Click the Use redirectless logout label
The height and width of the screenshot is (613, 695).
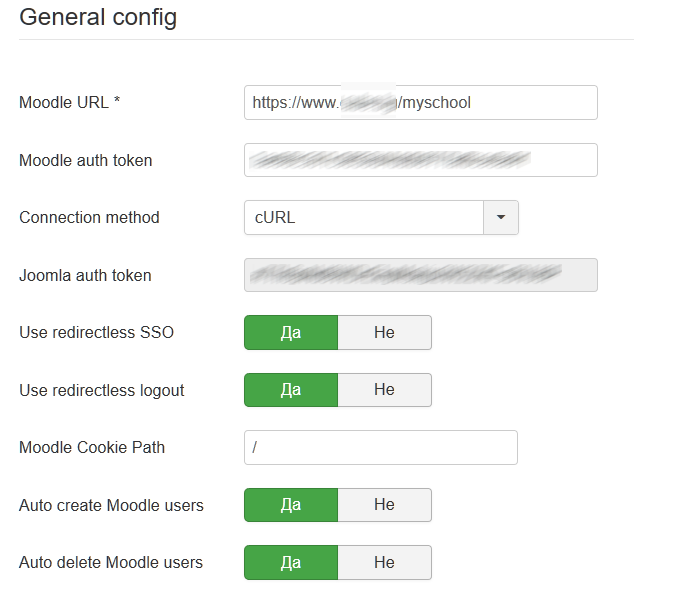click(102, 390)
